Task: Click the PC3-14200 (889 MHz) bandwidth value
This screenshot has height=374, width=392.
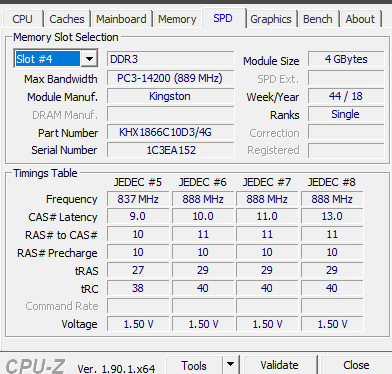Action: coord(170,78)
